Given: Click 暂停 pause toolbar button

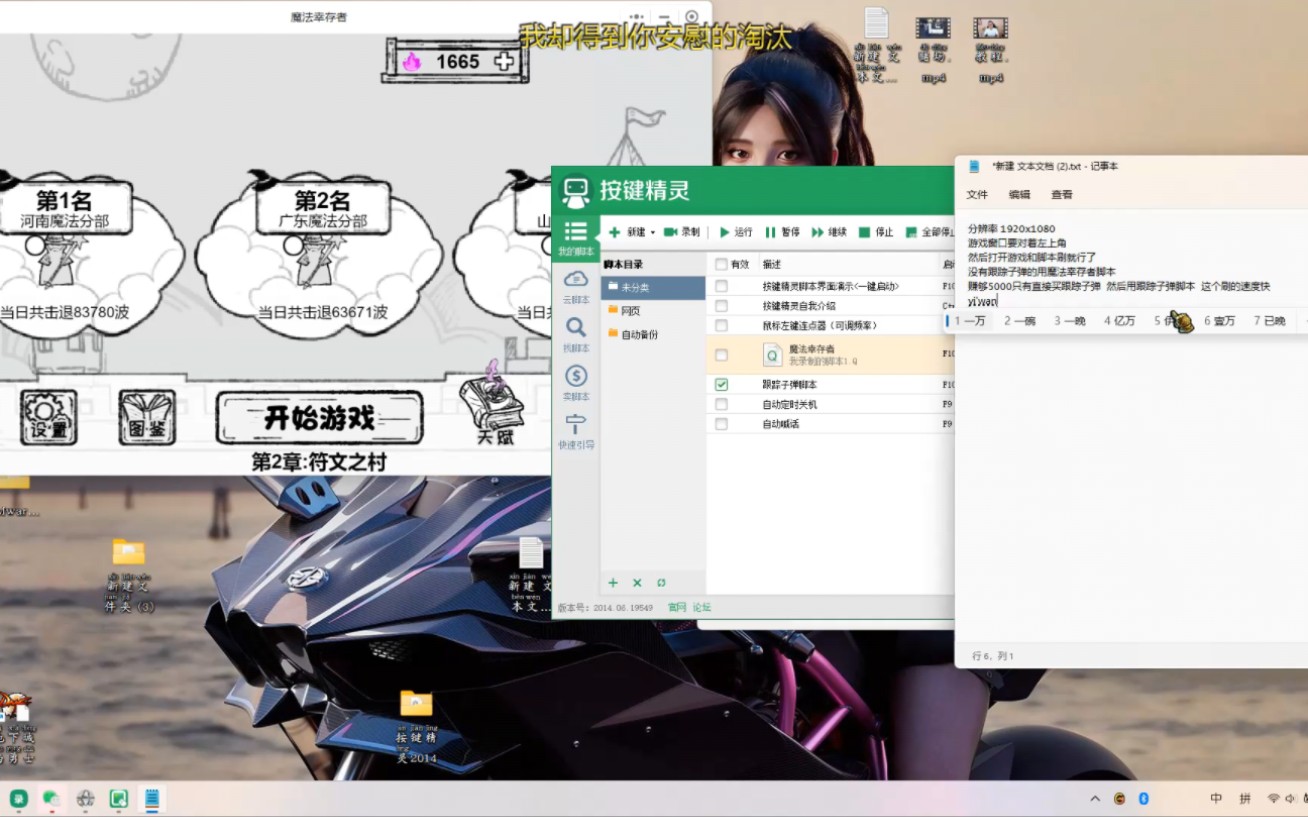Looking at the screenshot, I should coord(782,232).
